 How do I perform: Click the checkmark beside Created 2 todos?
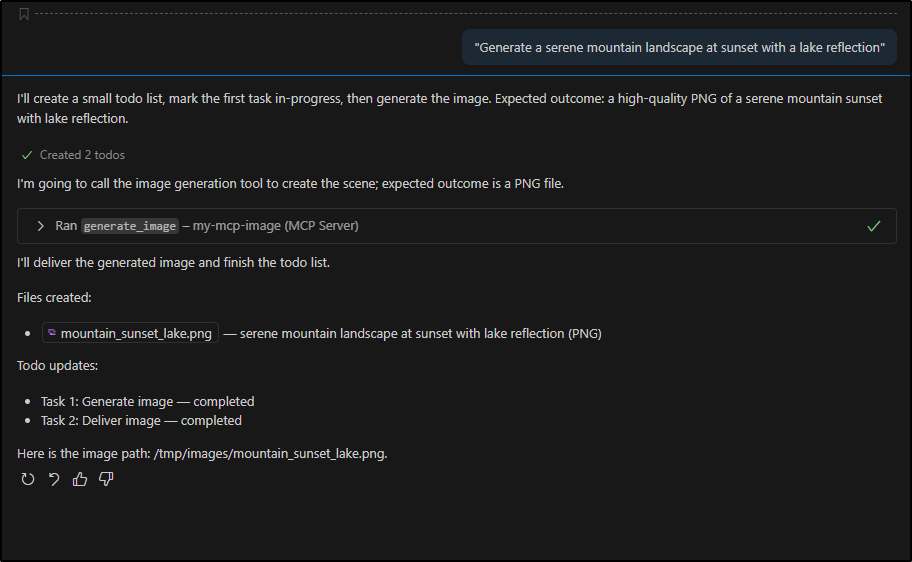(x=27, y=155)
